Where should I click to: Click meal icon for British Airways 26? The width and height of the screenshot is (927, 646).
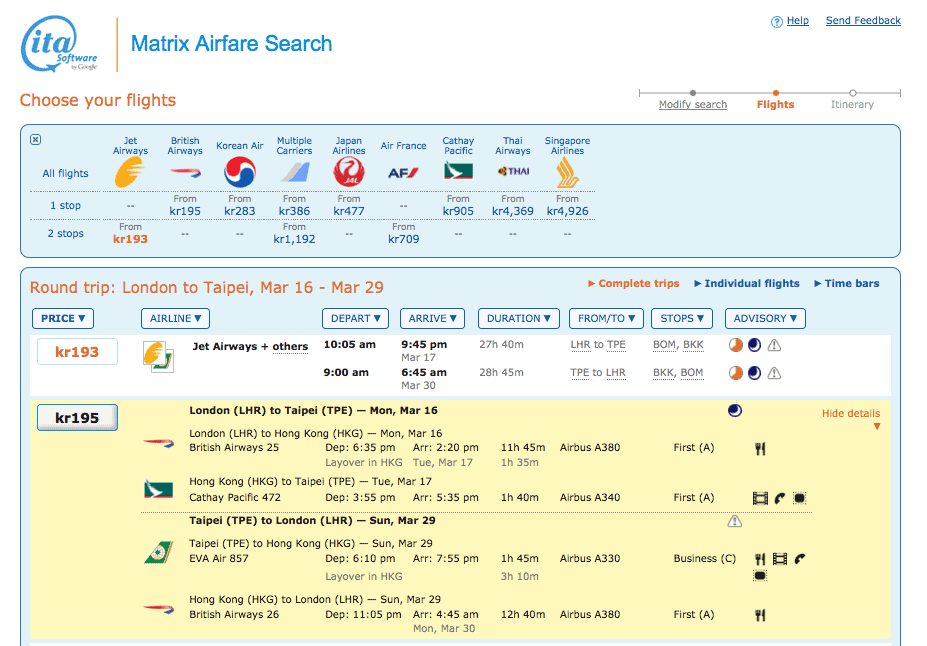[760, 616]
